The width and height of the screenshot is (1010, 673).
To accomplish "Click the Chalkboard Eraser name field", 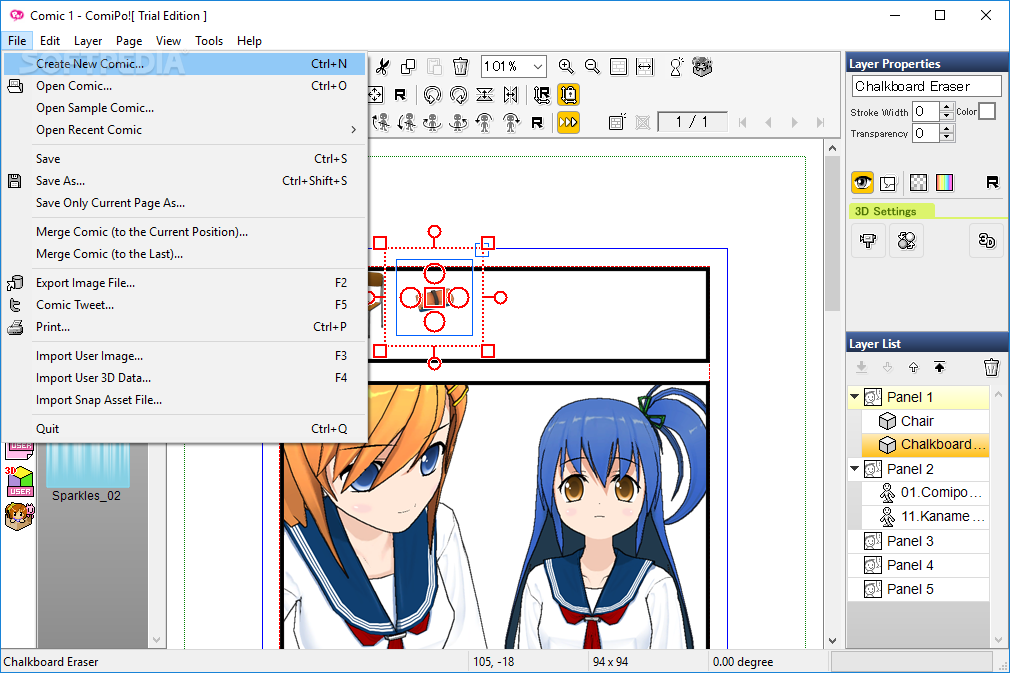I will [926, 86].
